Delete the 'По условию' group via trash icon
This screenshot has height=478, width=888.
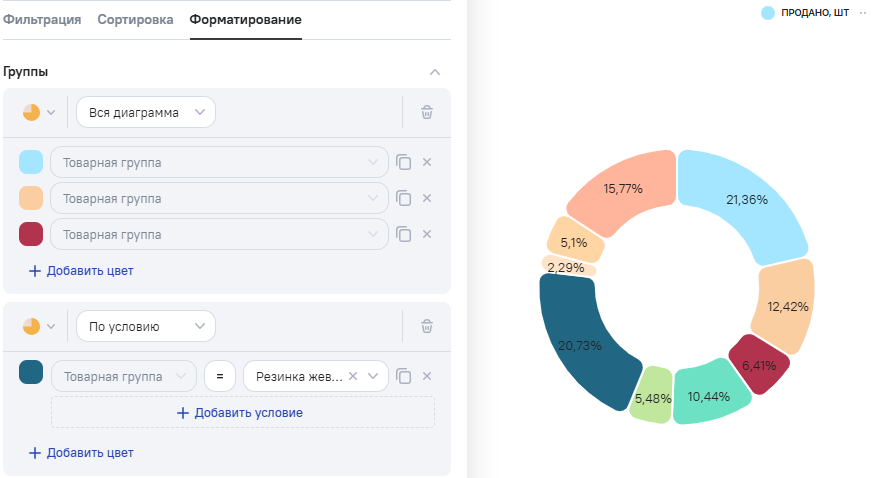pyautogui.click(x=427, y=326)
